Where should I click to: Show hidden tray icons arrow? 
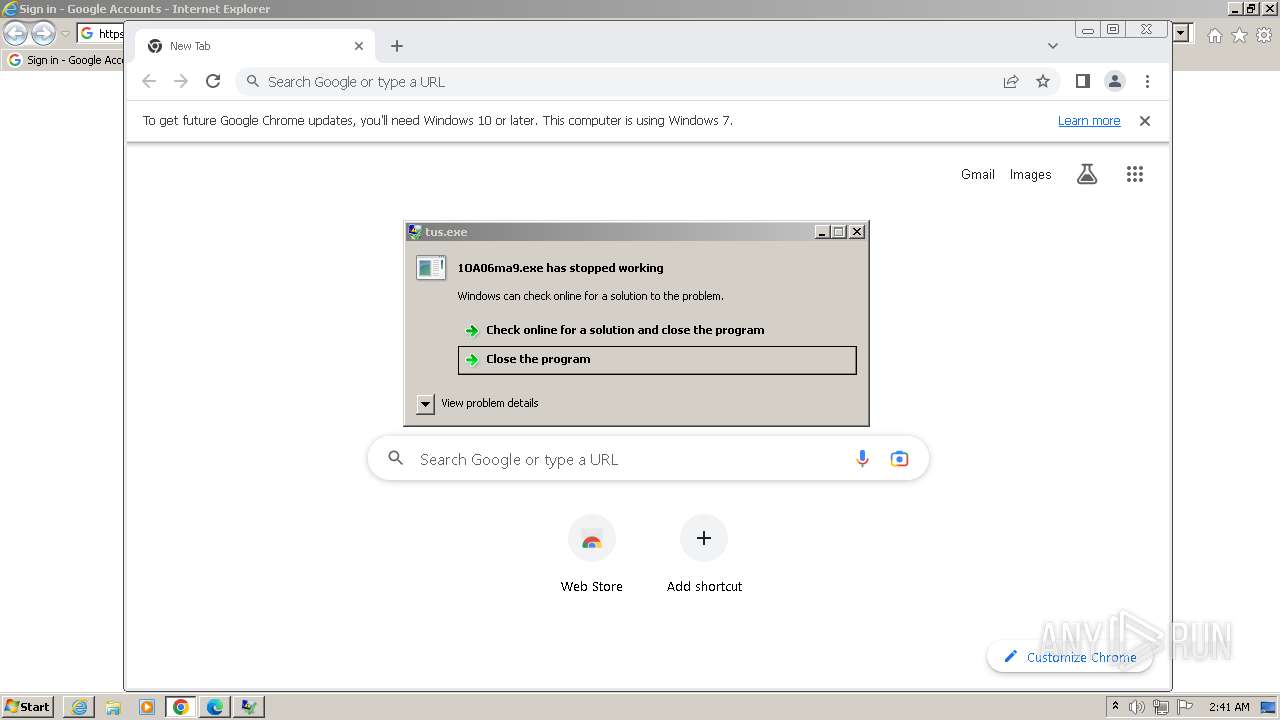point(1116,707)
